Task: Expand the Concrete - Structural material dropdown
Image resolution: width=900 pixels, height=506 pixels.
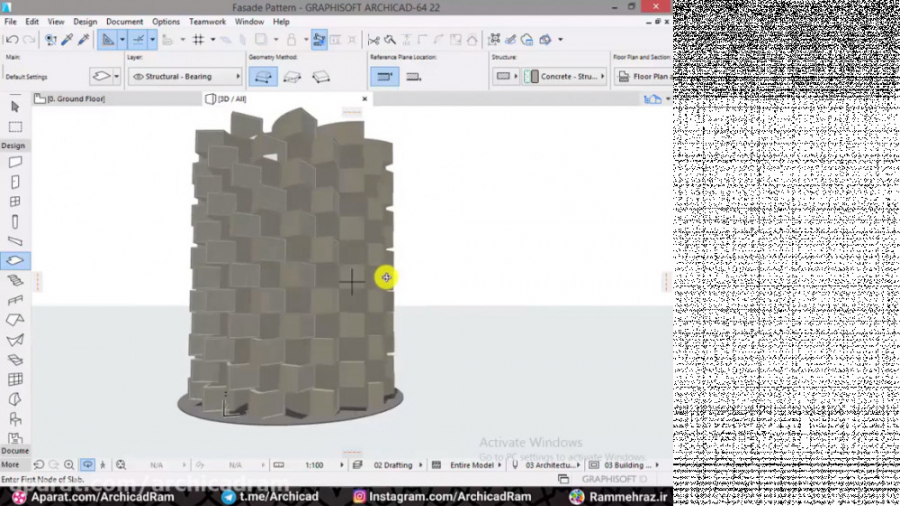Action: (x=564, y=76)
